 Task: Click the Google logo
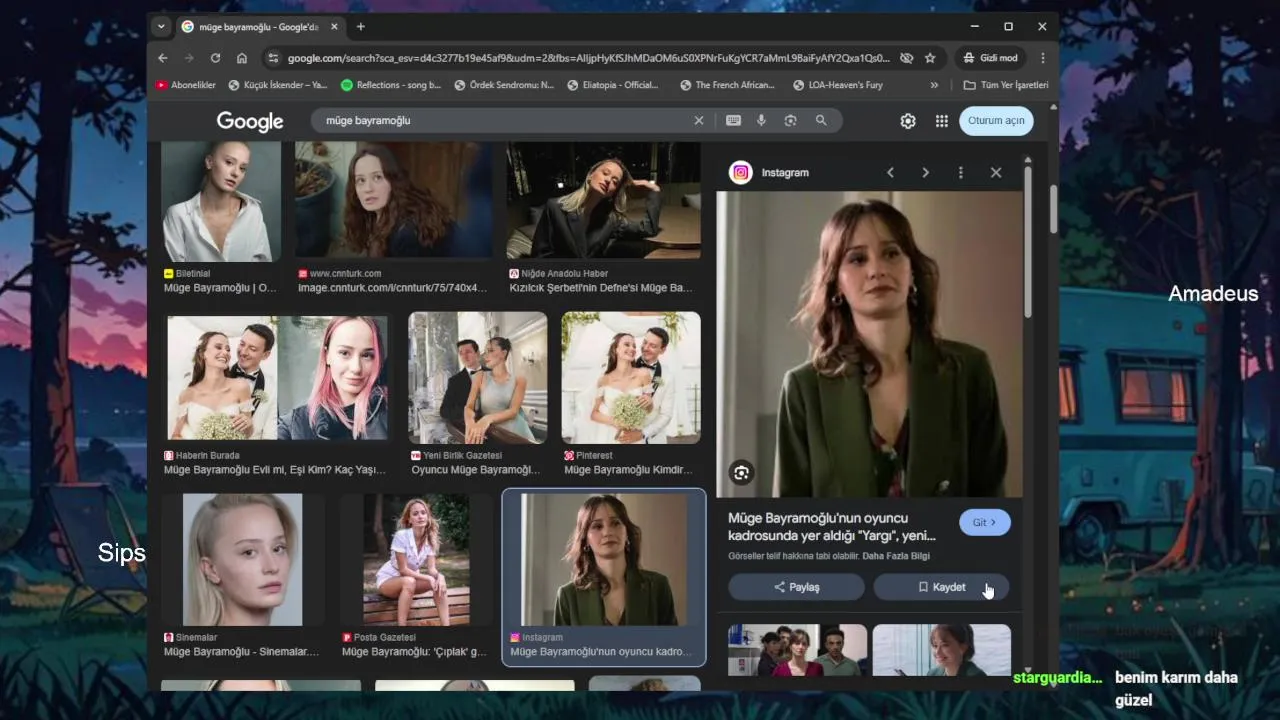(x=250, y=122)
